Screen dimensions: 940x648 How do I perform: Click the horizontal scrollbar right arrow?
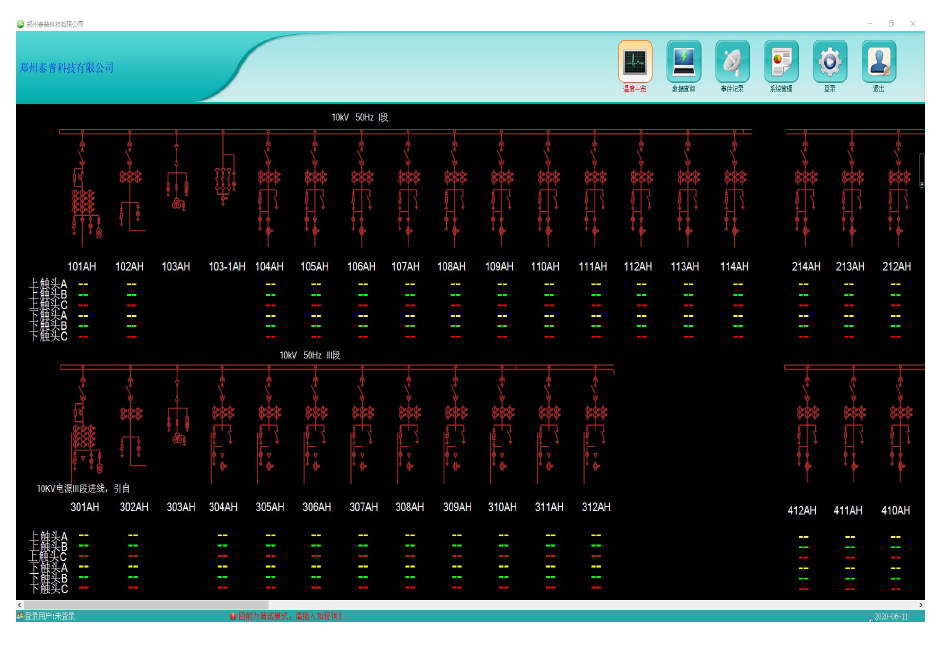[920, 605]
